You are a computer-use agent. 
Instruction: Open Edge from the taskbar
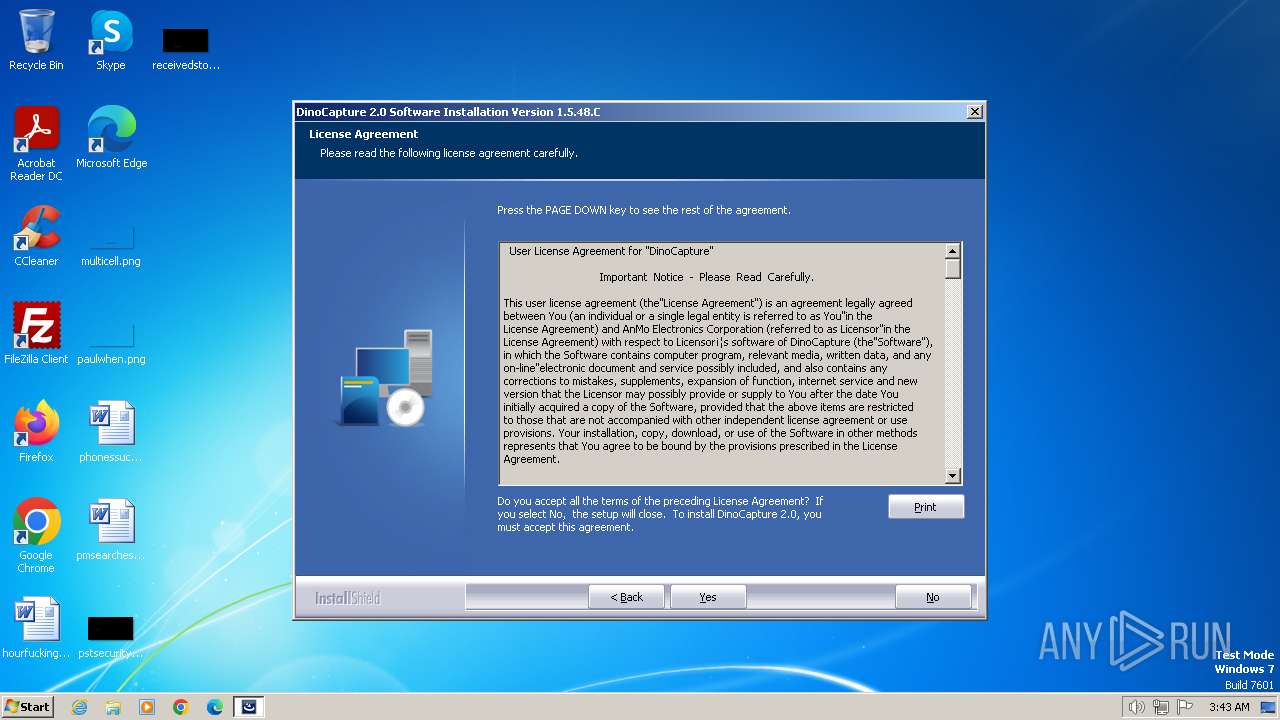tap(215, 707)
